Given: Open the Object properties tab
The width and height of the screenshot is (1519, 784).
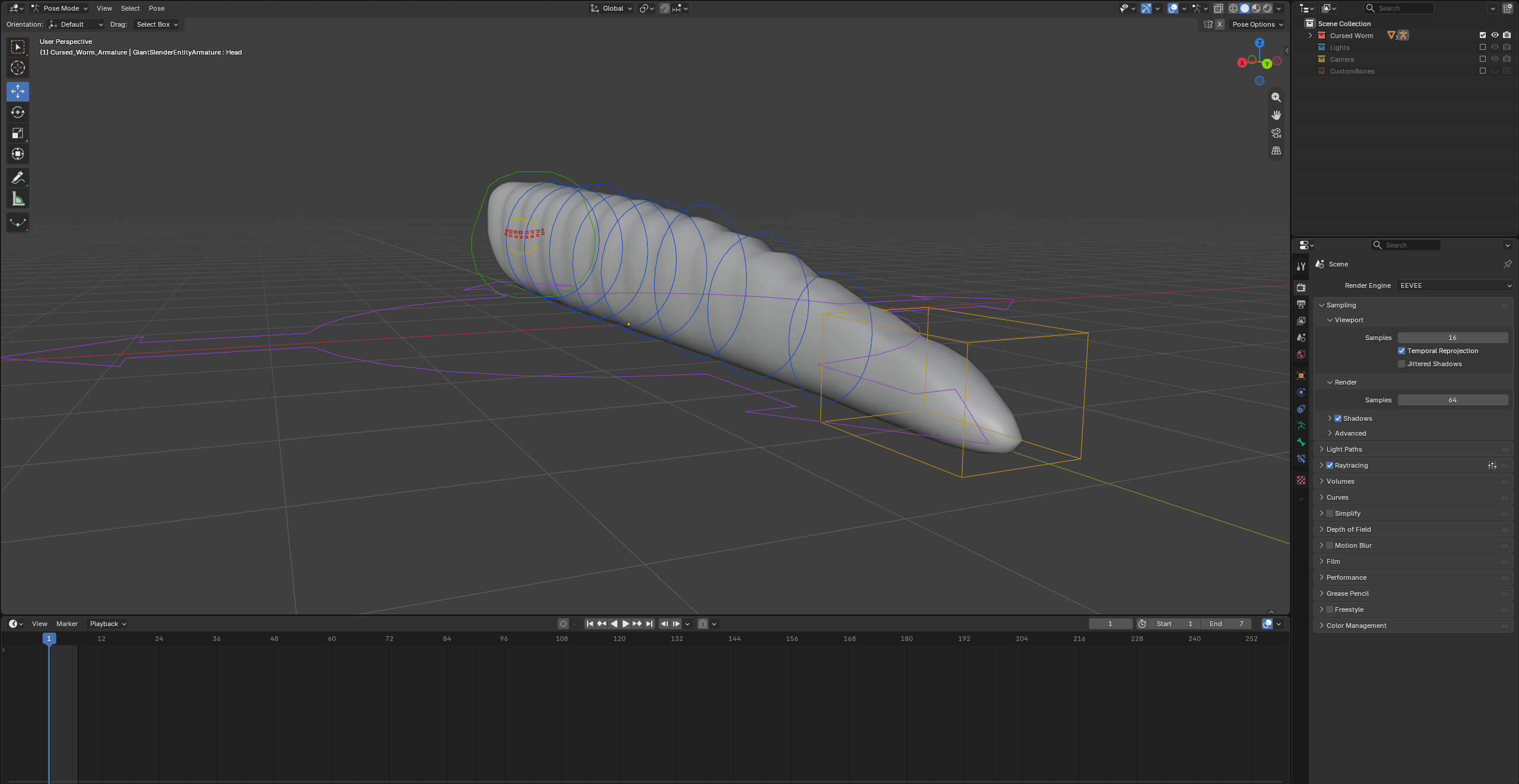Looking at the screenshot, I should [1301, 376].
